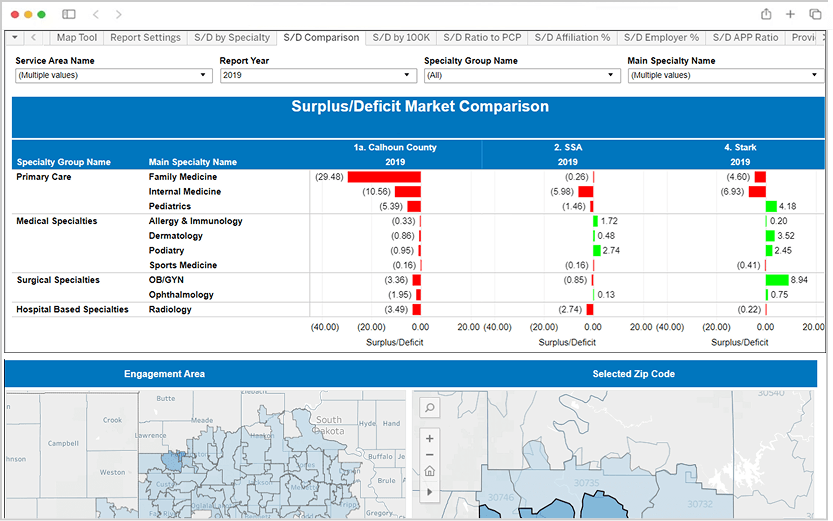Select the Pediatrics row label
Viewport: 833px width, 521px height.
pyautogui.click(x=169, y=206)
